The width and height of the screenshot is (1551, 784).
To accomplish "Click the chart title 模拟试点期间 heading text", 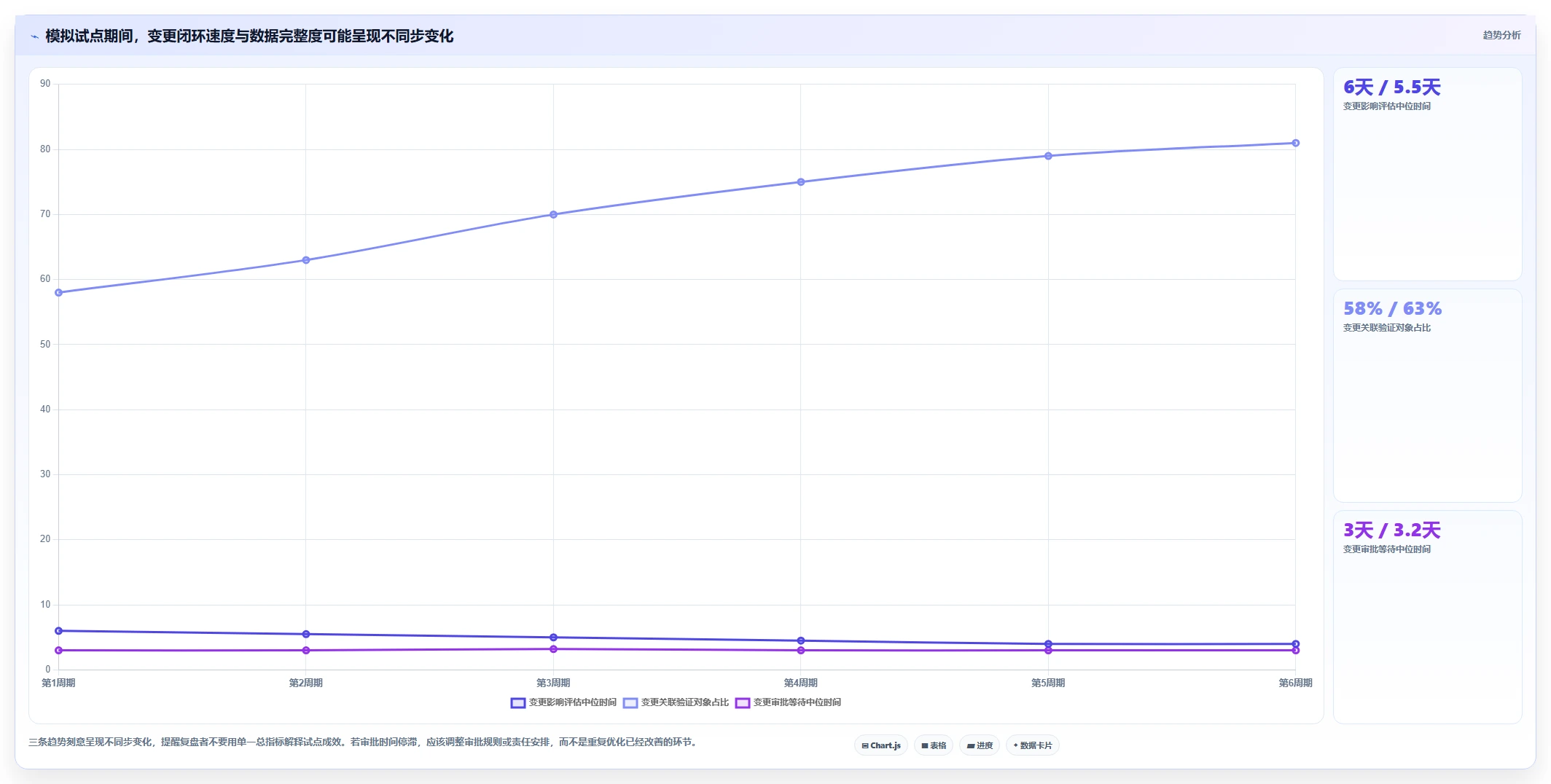I will [249, 36].
